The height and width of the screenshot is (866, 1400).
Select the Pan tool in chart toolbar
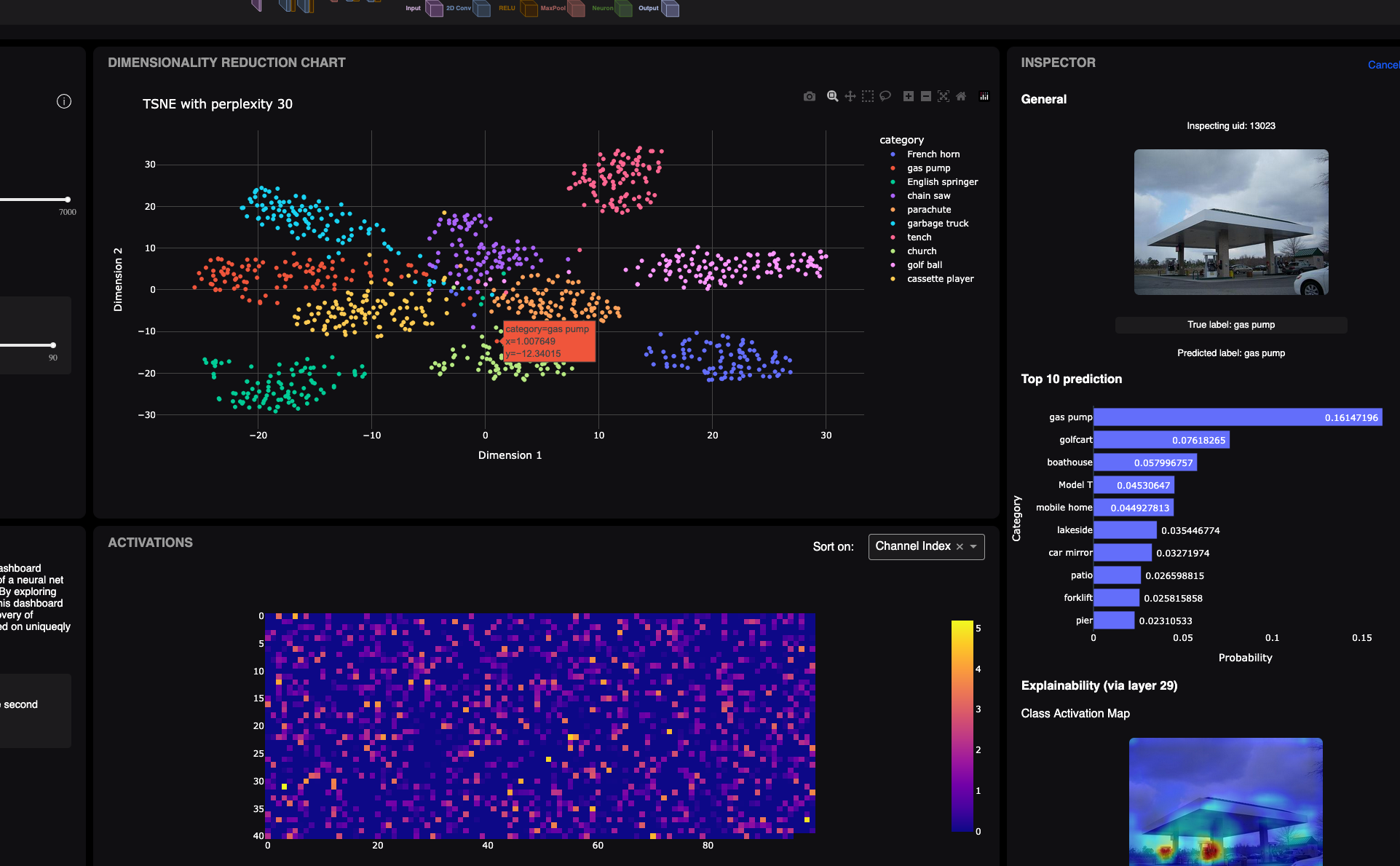850,96
